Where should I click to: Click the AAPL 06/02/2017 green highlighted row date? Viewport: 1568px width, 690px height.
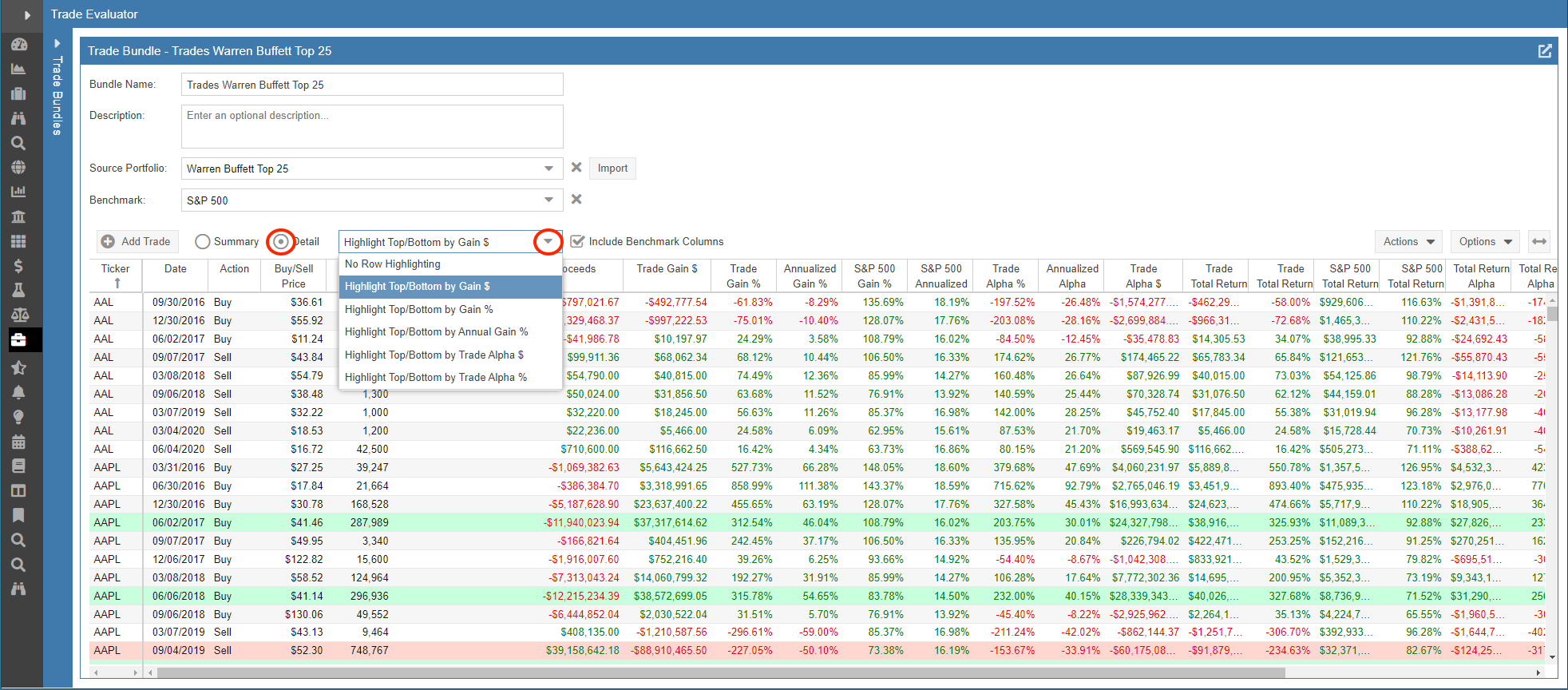pyautogui.click(x=179, y=522)
